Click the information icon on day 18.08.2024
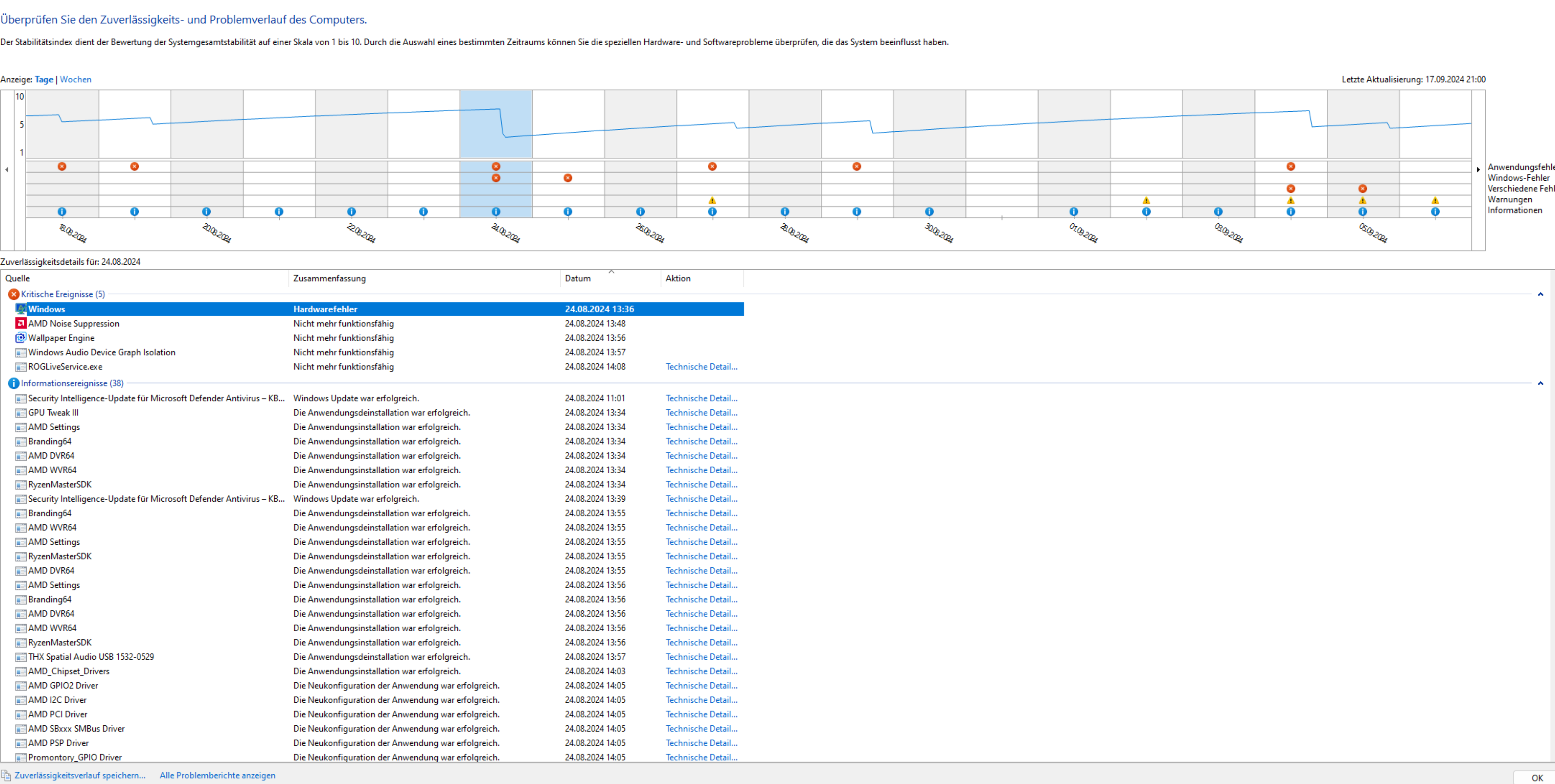1555x784 pixels. (x=62, y=212)
